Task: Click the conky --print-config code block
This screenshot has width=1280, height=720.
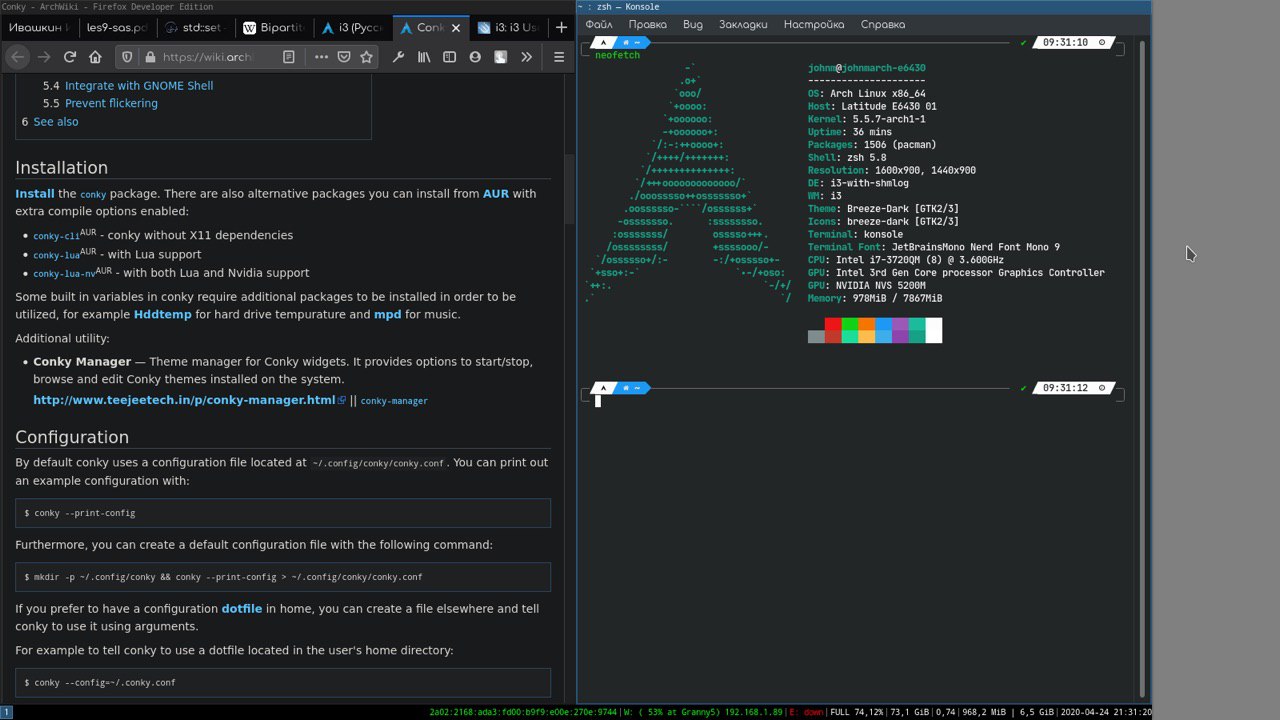Action: 283,513
